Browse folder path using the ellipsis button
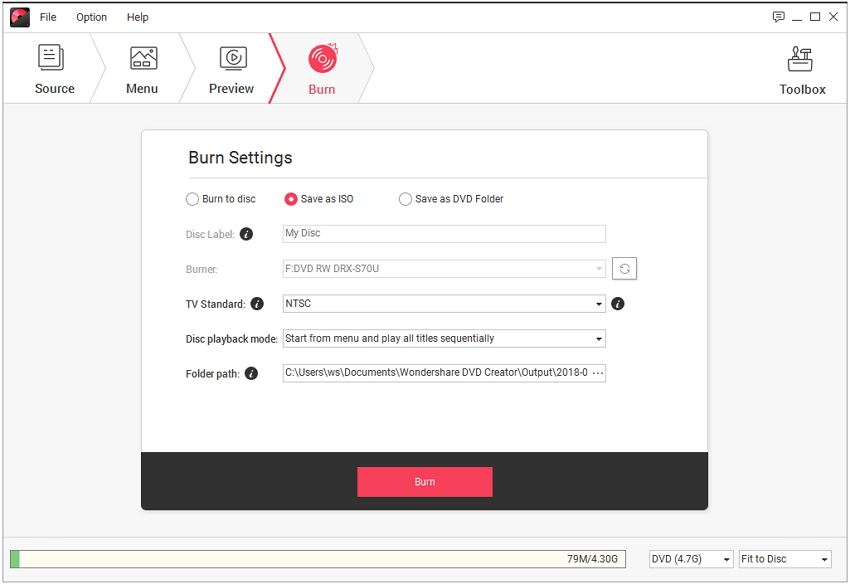The image size is (850, 584). click(597, 373)
